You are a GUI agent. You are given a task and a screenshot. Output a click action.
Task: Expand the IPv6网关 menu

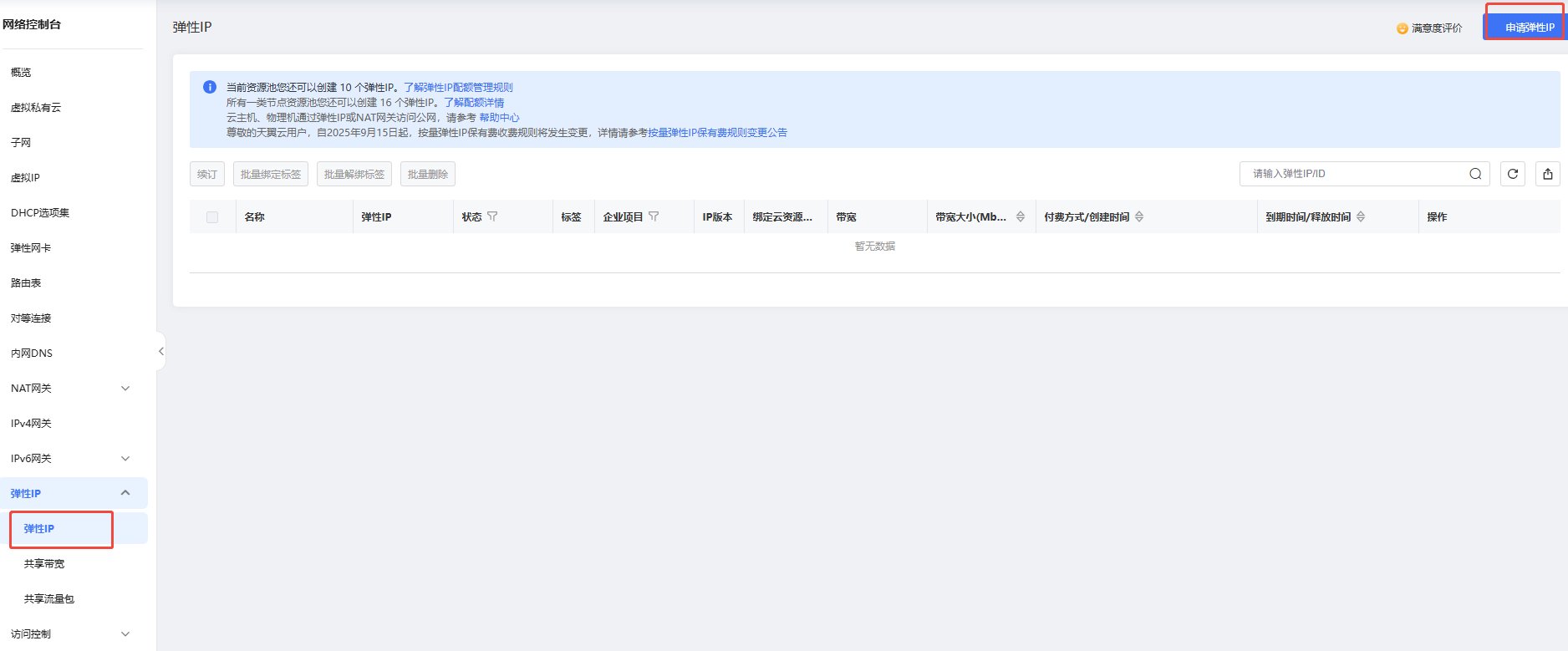click(x=125, y=459)
